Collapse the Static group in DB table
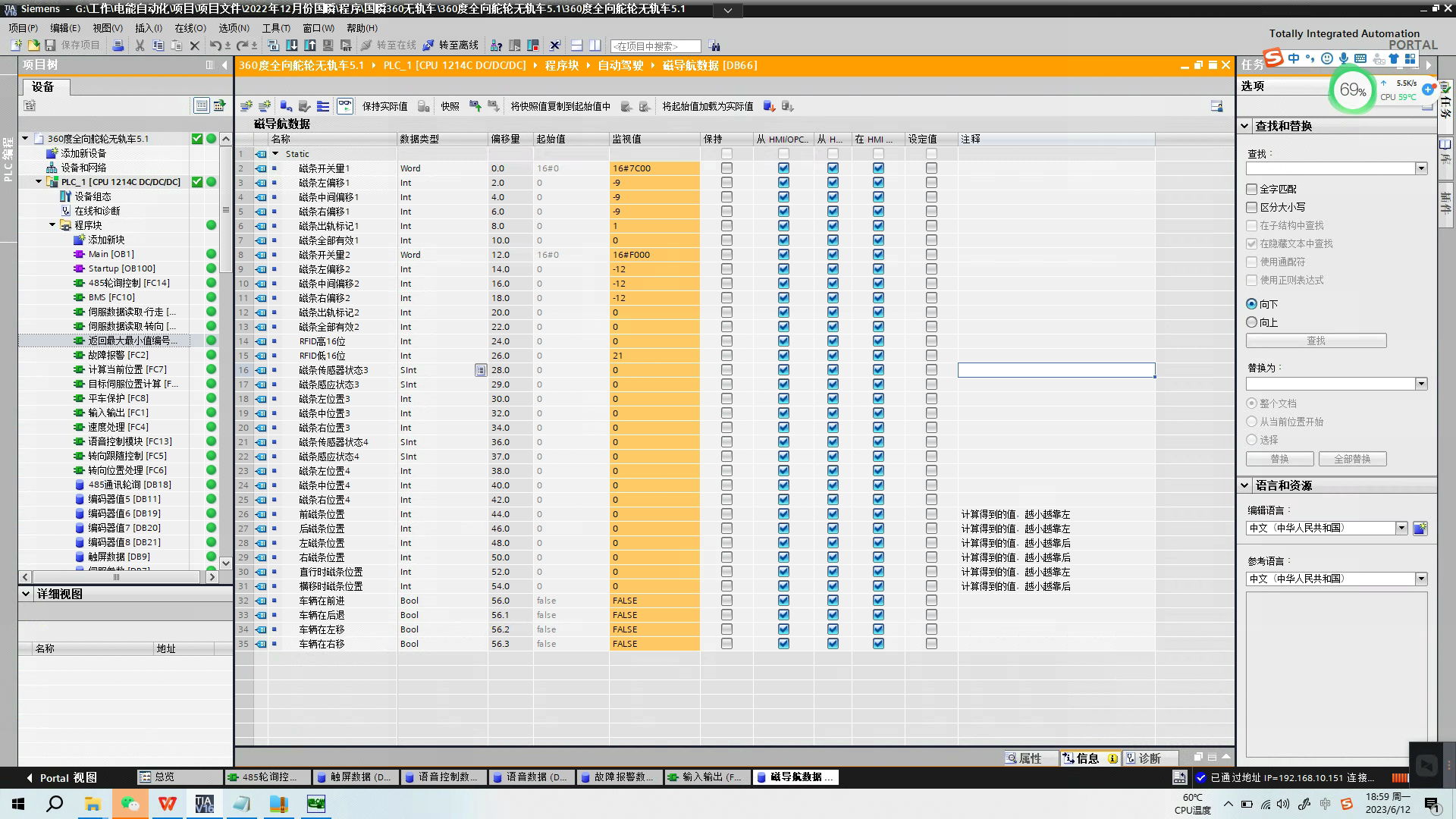The height and width of the screenshot is (819, 1456). (276, 154)
